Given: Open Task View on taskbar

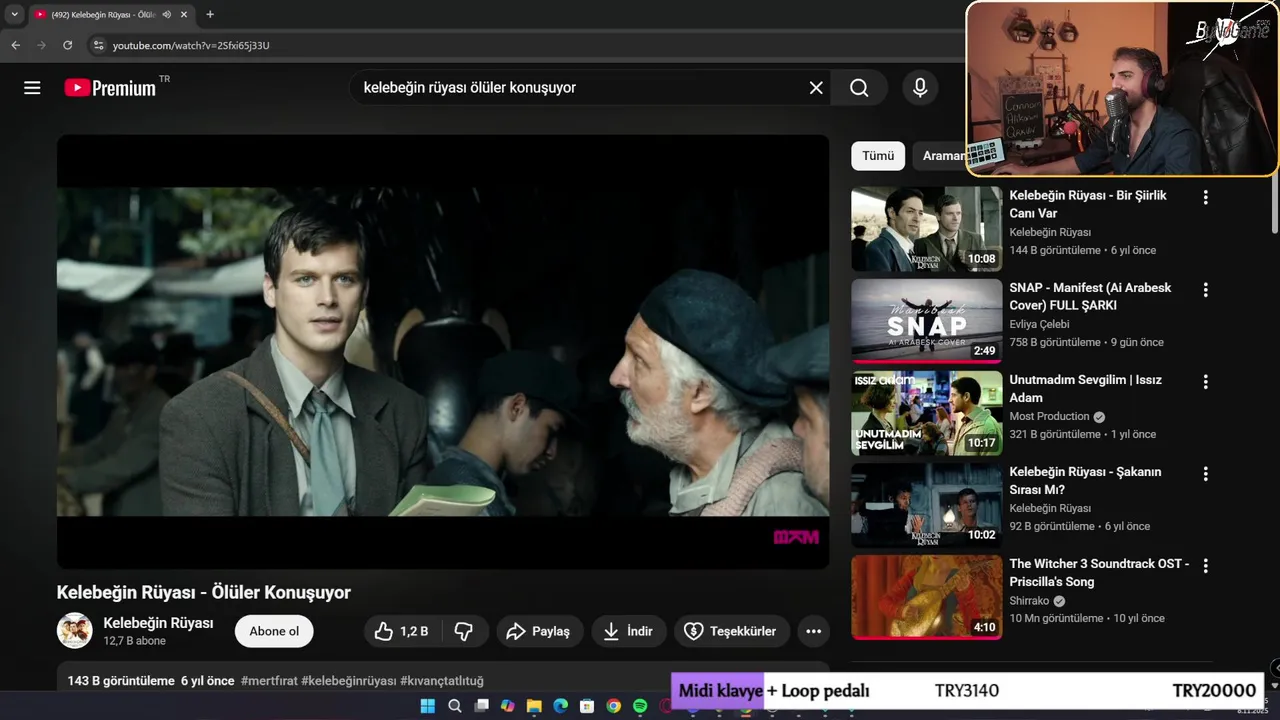Looking at the screenshot, I should point(481,706).
